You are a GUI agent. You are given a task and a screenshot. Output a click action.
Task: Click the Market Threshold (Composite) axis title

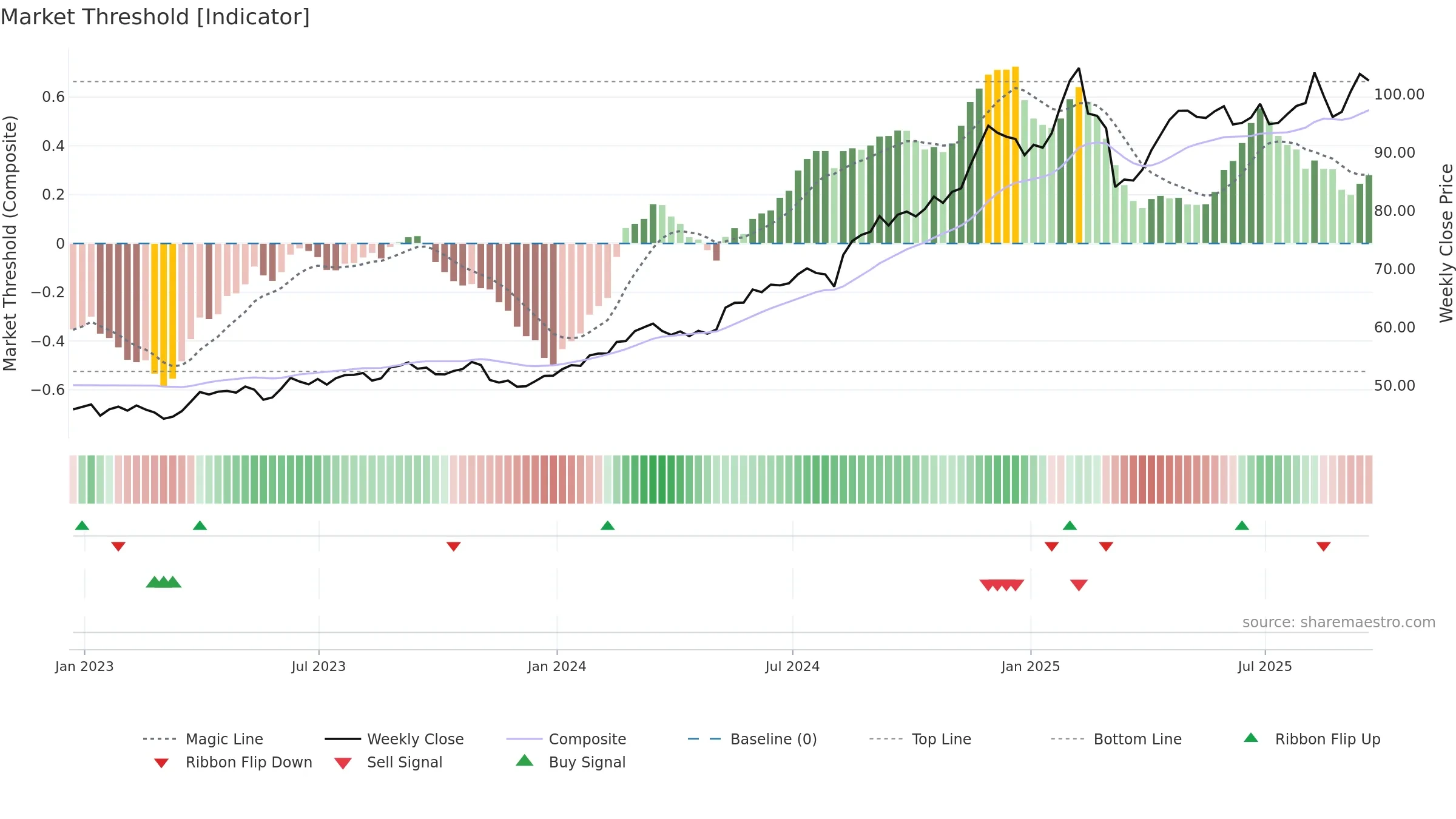(10, 243)
